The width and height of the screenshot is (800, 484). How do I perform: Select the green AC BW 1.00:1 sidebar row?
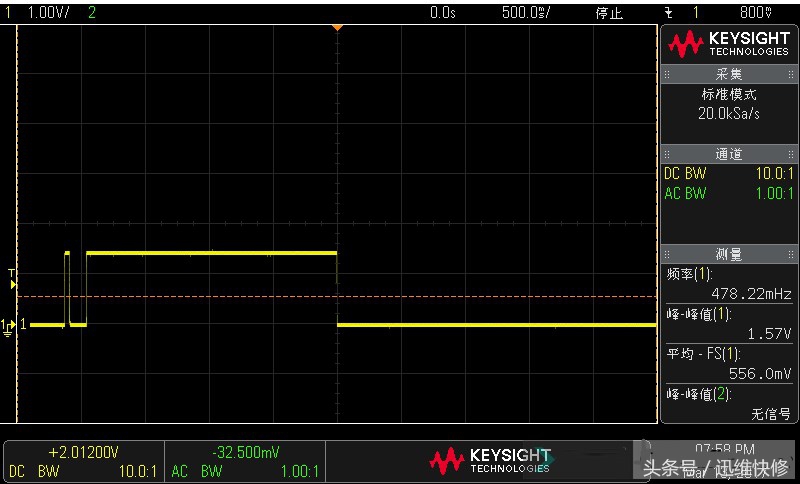point(729,194)
